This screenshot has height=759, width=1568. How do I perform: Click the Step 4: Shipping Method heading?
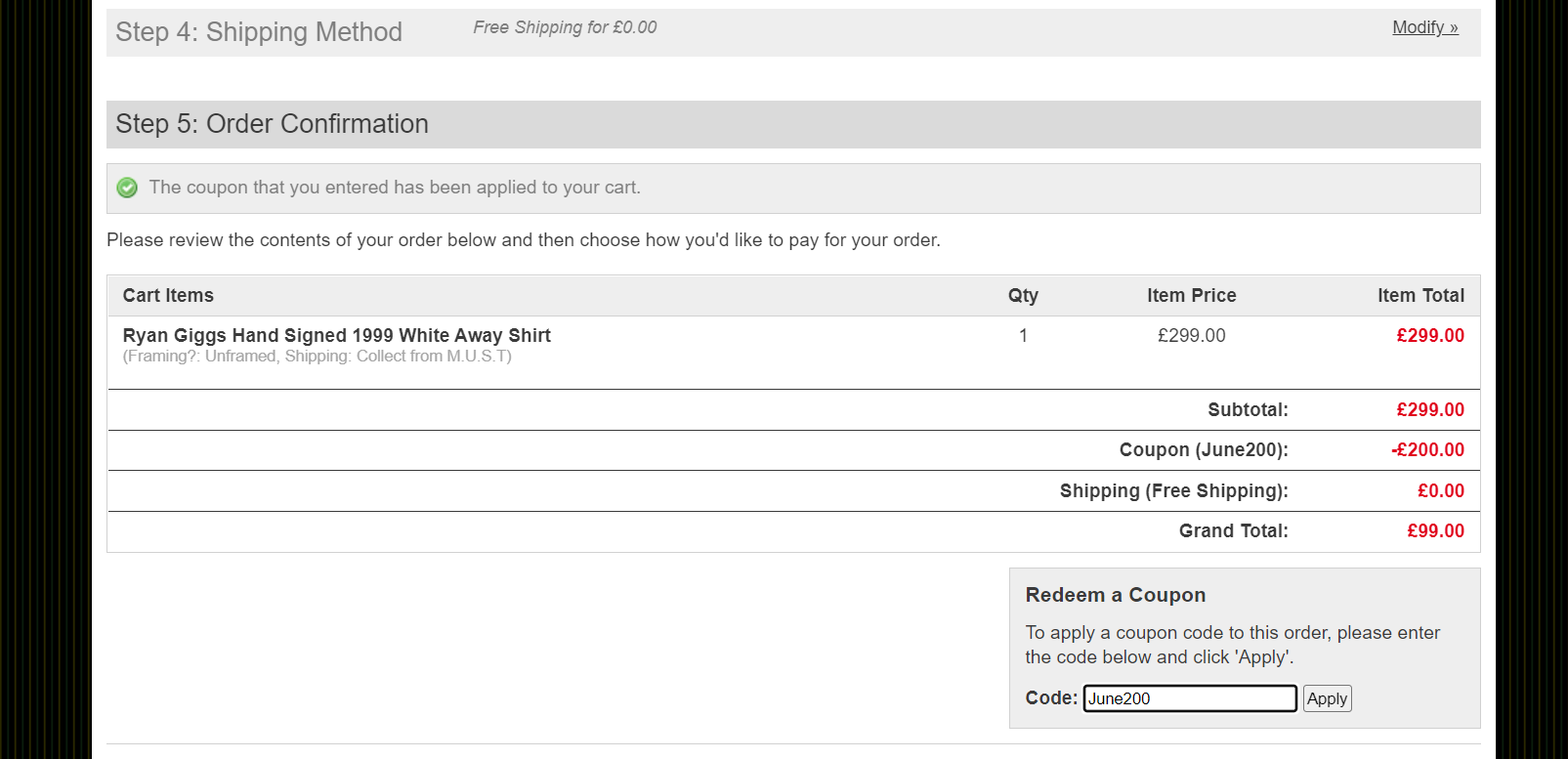[x=259, y=32]
